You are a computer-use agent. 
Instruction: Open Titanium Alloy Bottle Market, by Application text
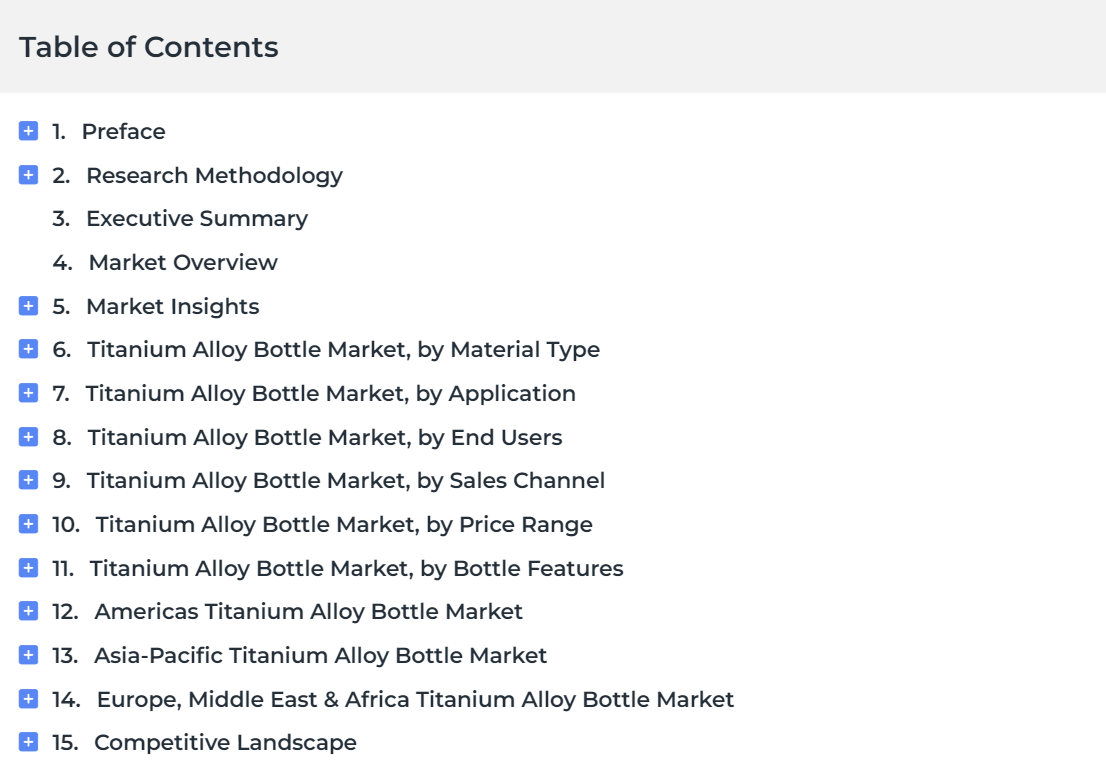tap(330, 394)
